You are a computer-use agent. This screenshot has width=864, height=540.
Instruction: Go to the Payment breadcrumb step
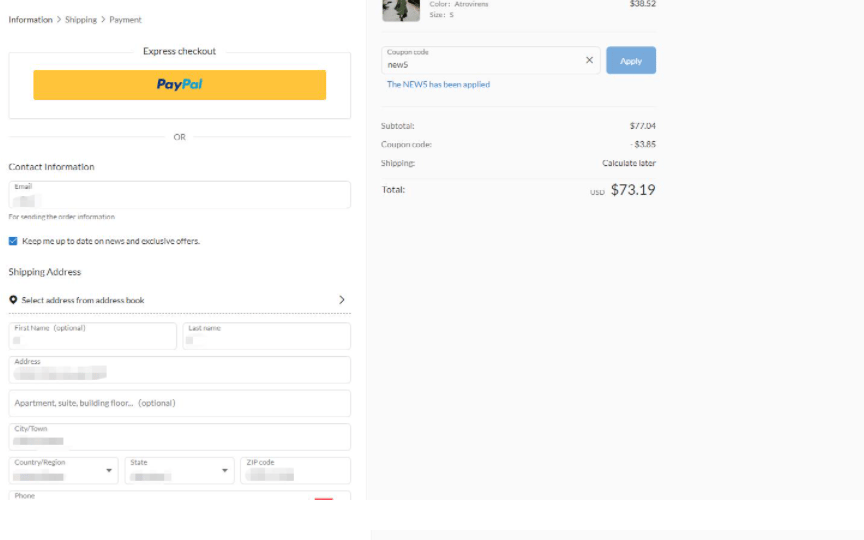[125, 20]
